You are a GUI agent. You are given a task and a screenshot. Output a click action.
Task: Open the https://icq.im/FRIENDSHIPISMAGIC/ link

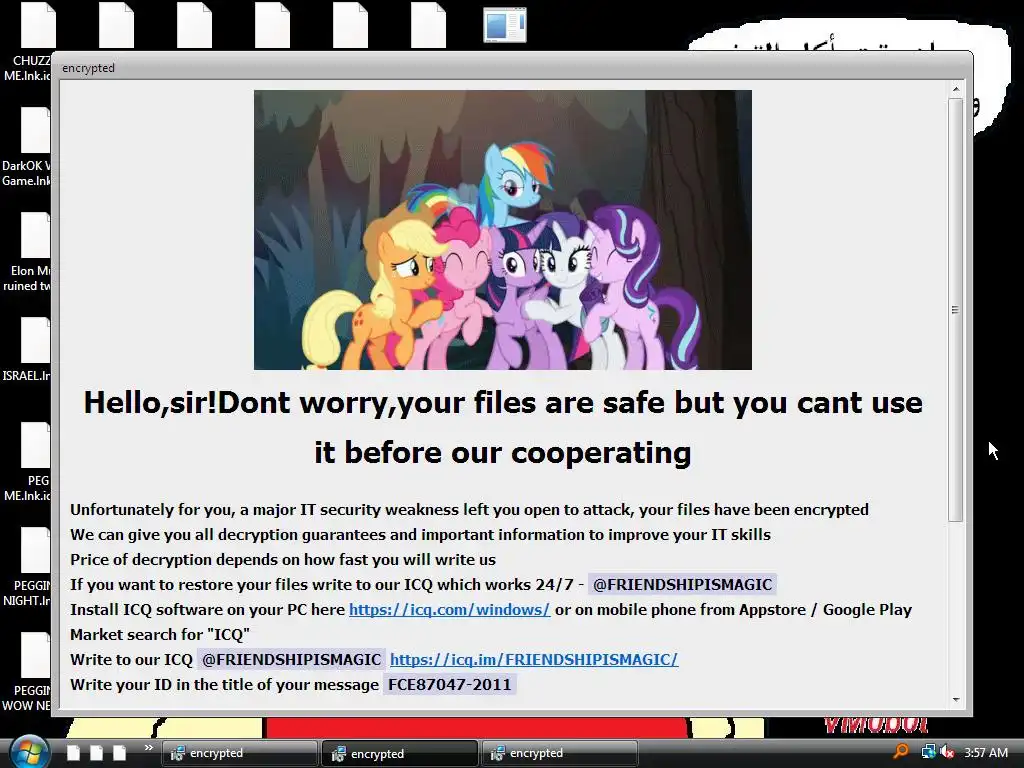click(534, 660)
